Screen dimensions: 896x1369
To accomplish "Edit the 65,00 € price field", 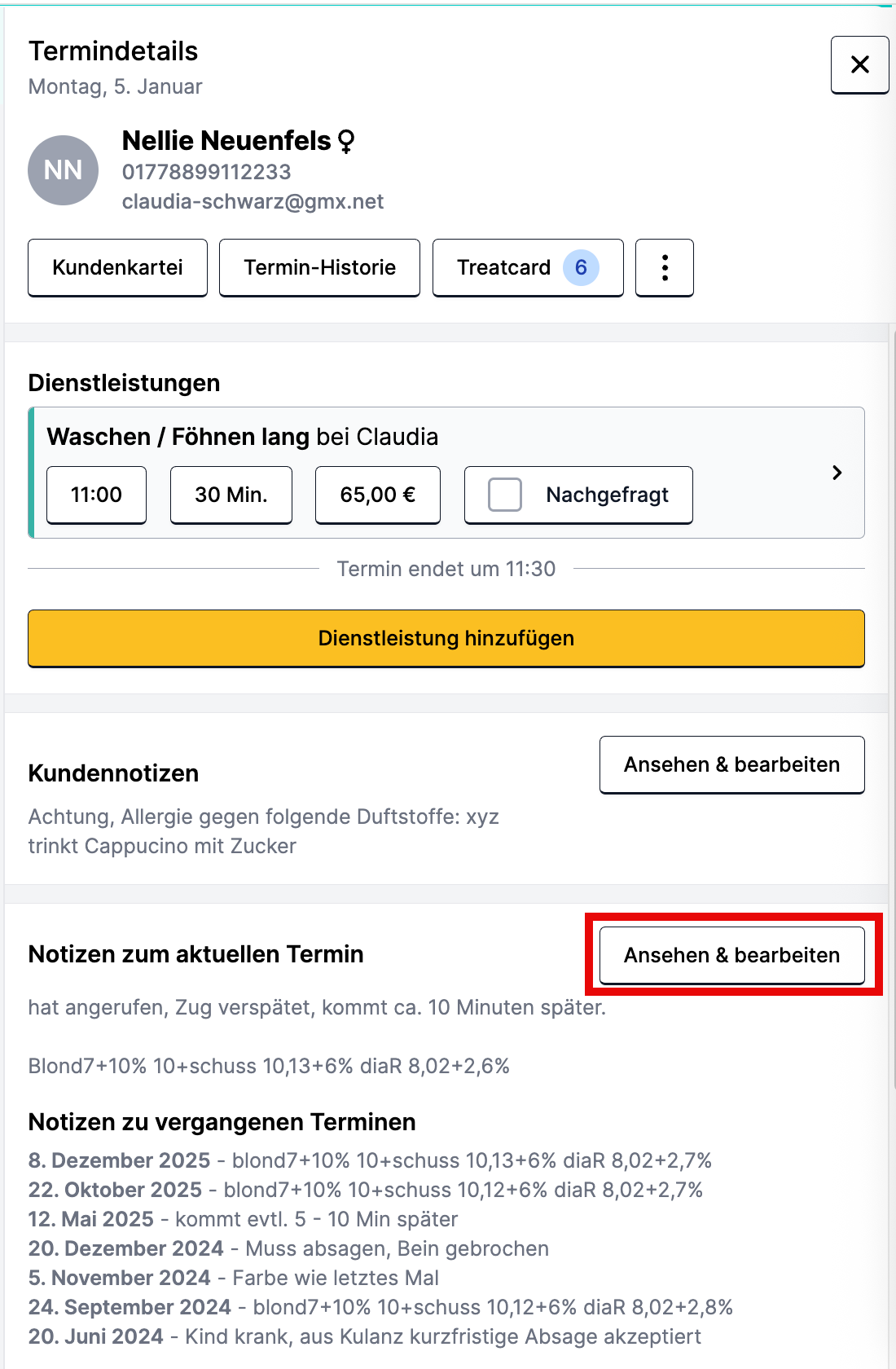I will point(378,495).
